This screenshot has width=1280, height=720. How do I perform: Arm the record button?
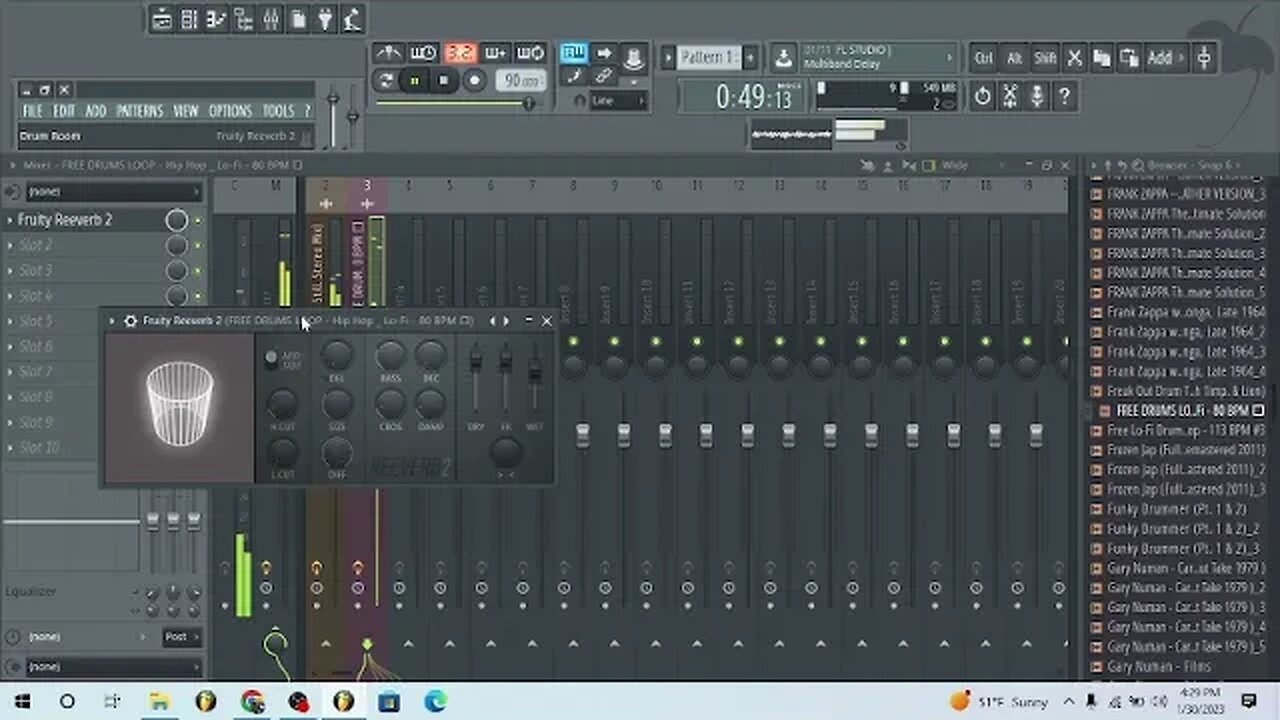pos(475,81)
